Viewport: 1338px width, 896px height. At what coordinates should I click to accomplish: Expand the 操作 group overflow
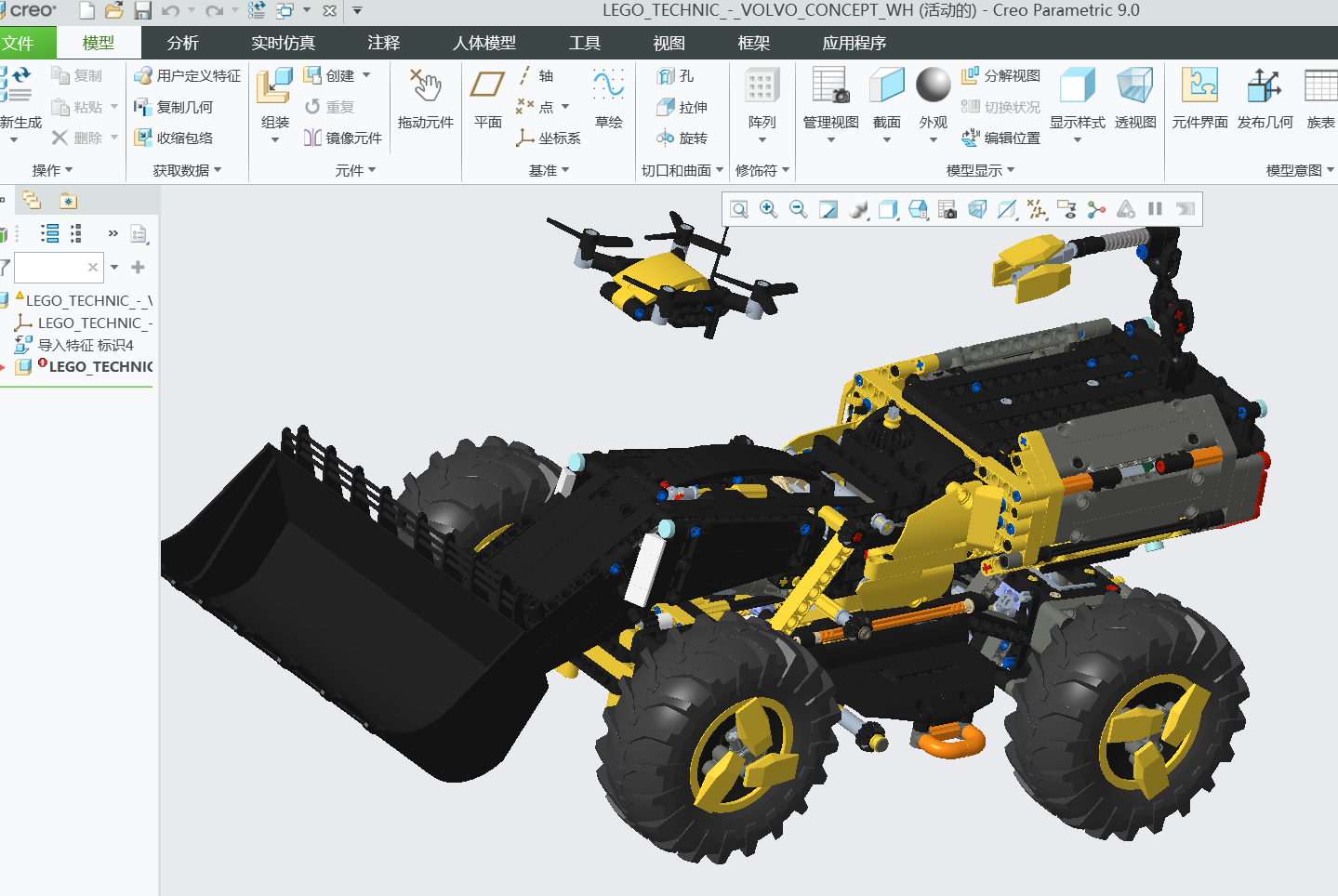52,170
